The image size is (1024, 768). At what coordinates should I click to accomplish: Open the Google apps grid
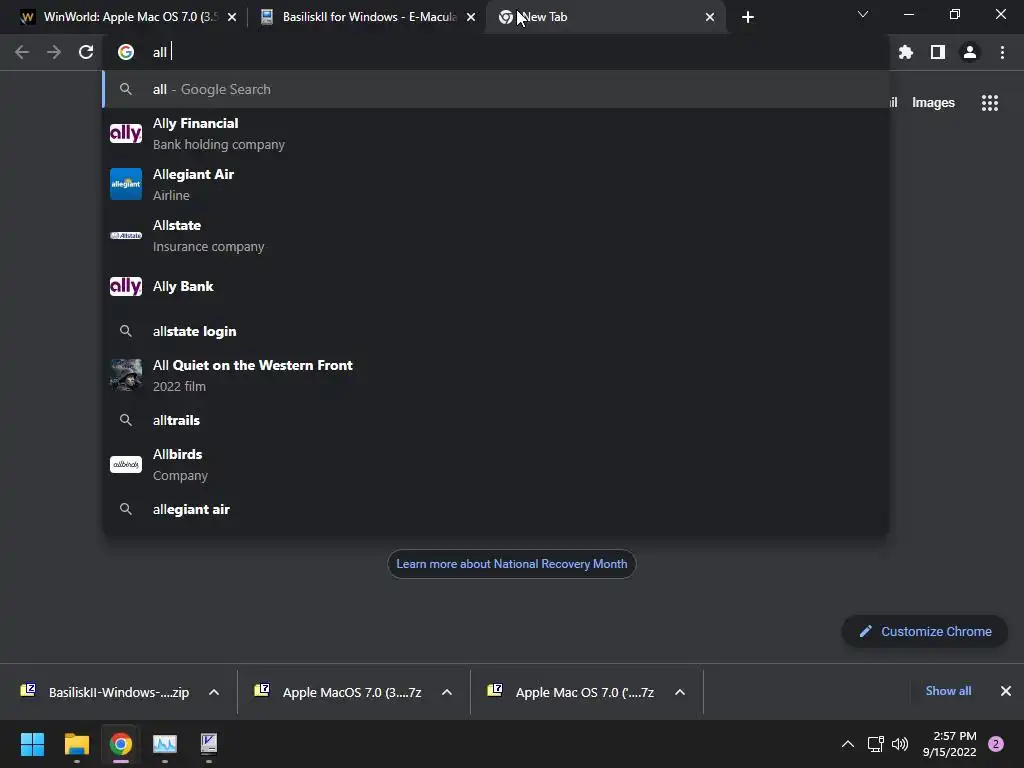[990, 103]
